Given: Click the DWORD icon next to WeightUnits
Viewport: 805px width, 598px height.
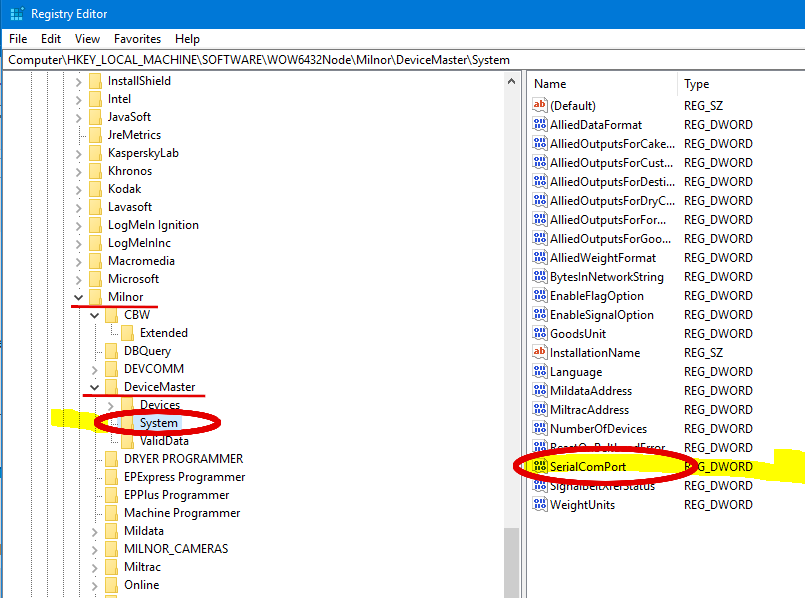Looking at the screenshot, I should [540, 504].
